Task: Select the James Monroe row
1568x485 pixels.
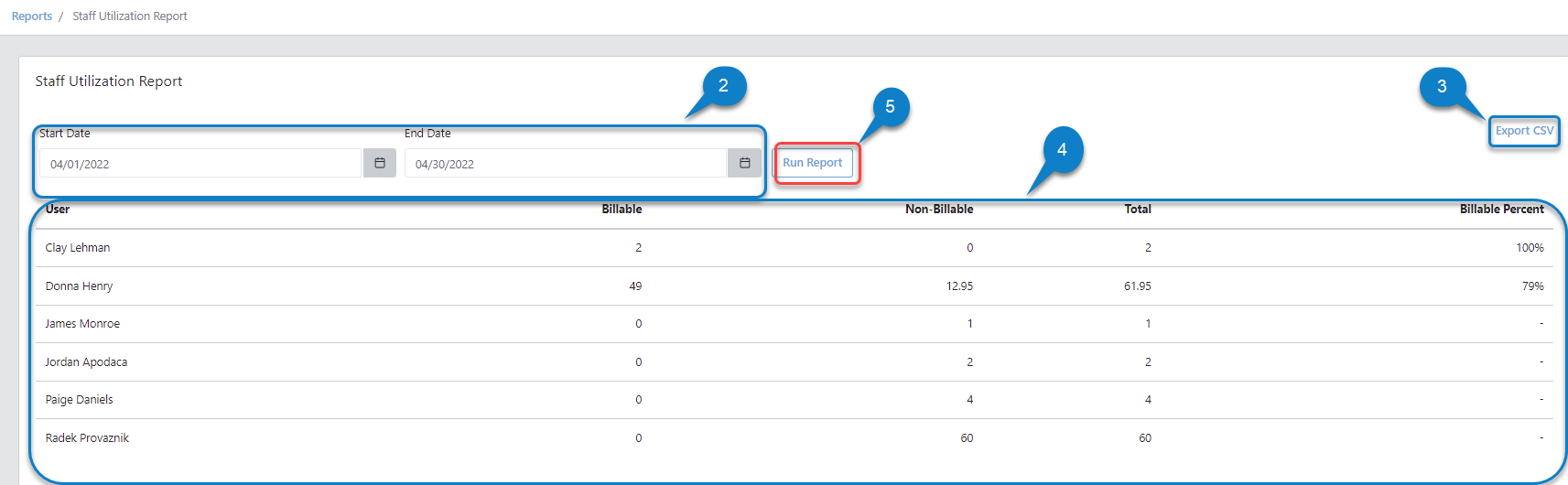Action: click(82, 324)
